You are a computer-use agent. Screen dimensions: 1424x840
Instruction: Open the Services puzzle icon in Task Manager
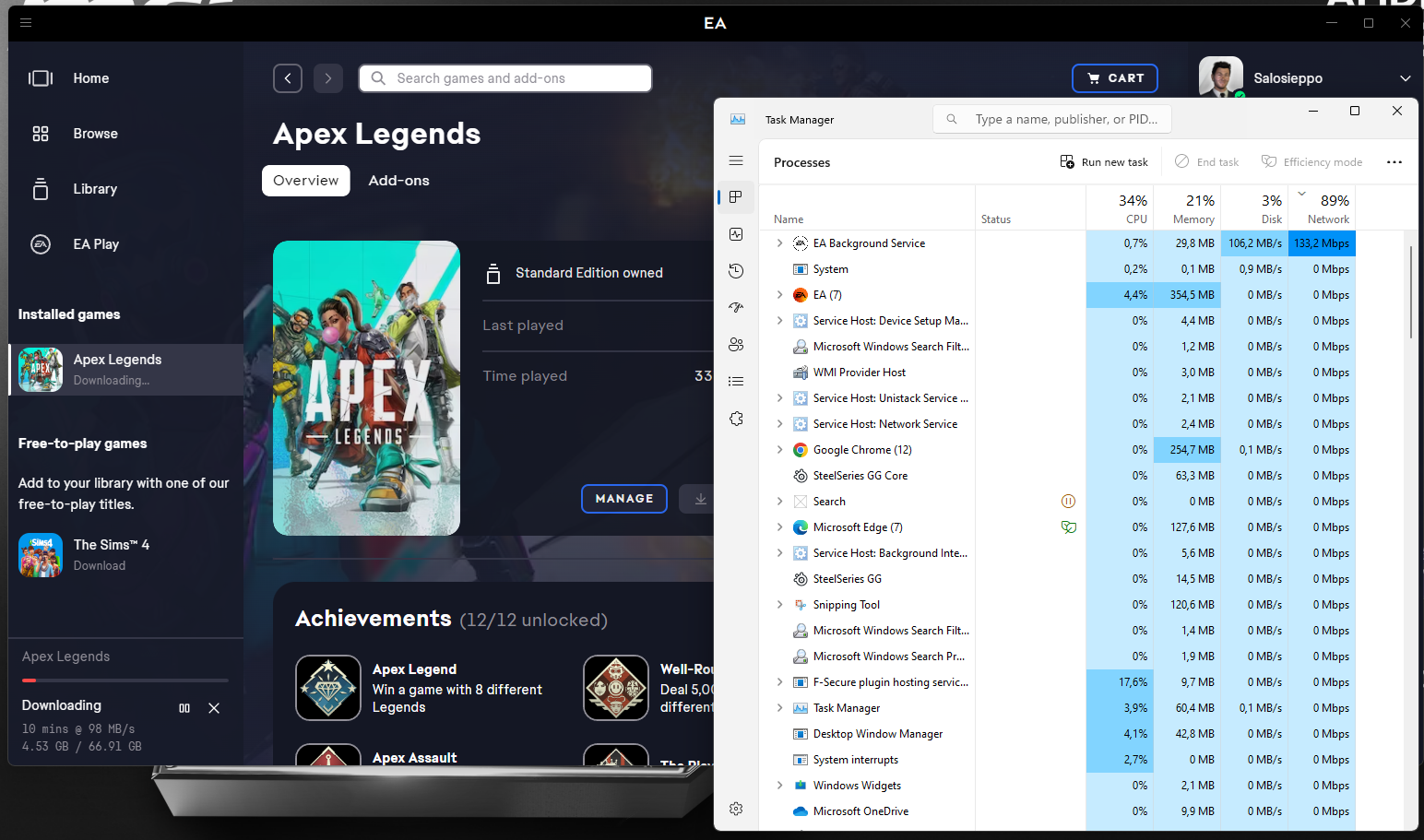[x=736, y=419]
